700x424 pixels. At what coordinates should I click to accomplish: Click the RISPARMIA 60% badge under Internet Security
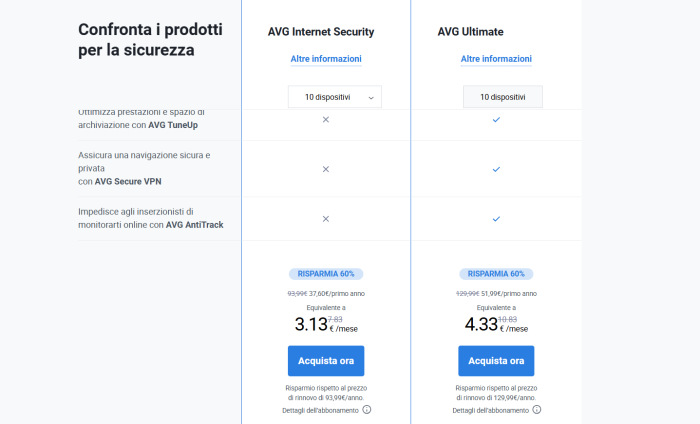pos(326,273)
